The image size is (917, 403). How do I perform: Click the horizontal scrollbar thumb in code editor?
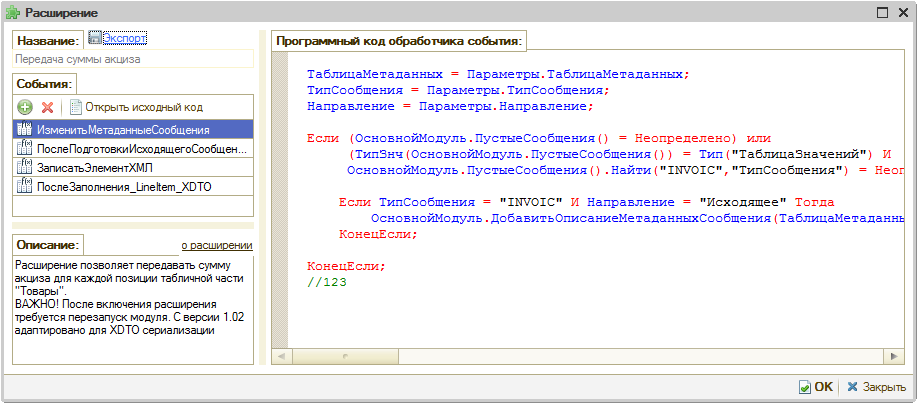(x=345, y=355)
